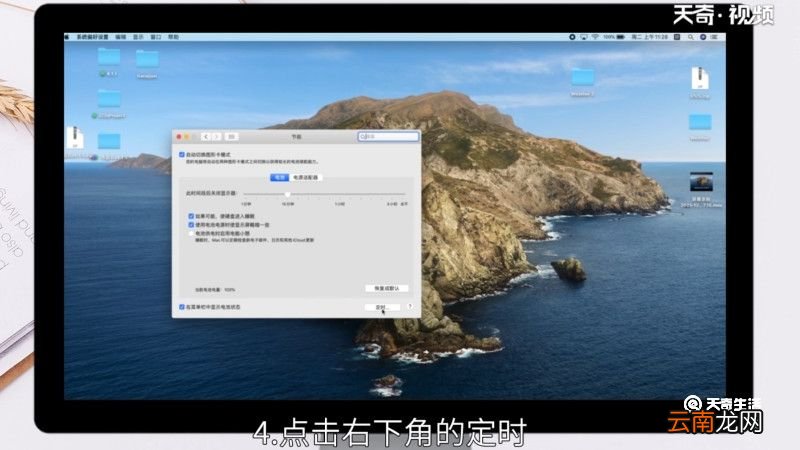Go back in System Preferences
This screenshot has height=450, width=800.
pos(206,137)
